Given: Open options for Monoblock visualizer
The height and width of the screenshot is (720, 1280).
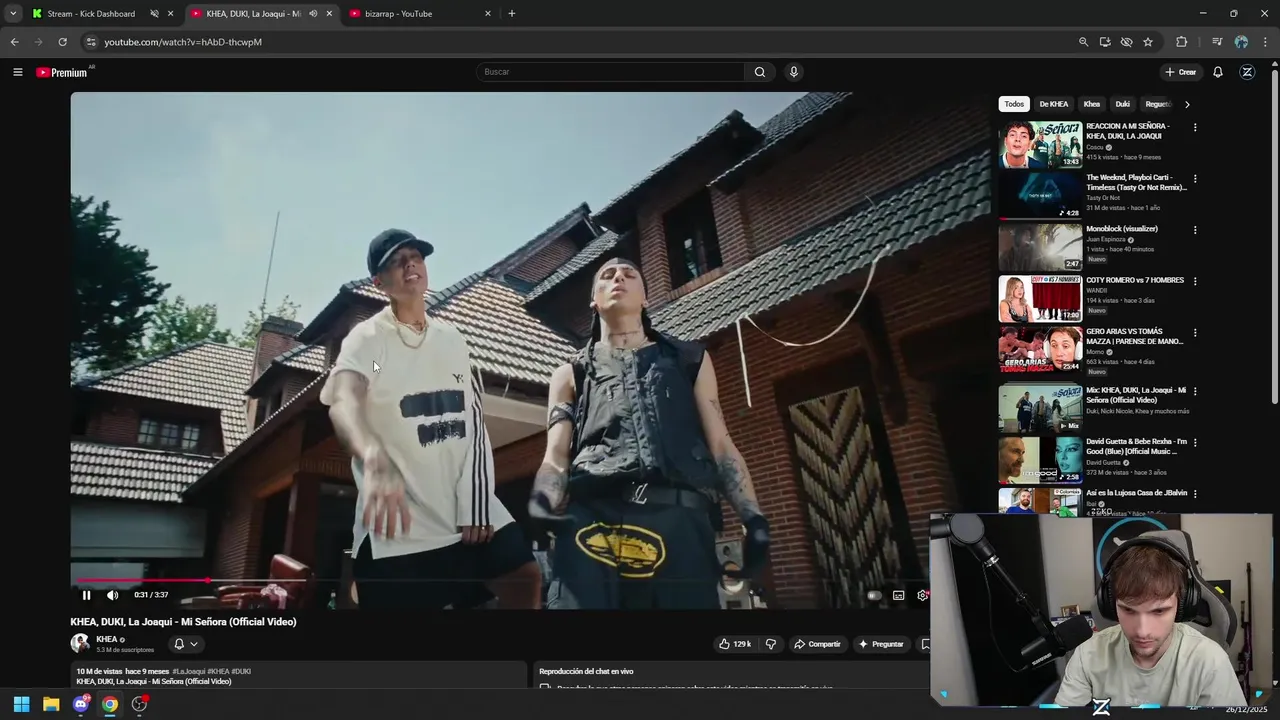Looking at the screenshot, I should [x=1195, y=230].
